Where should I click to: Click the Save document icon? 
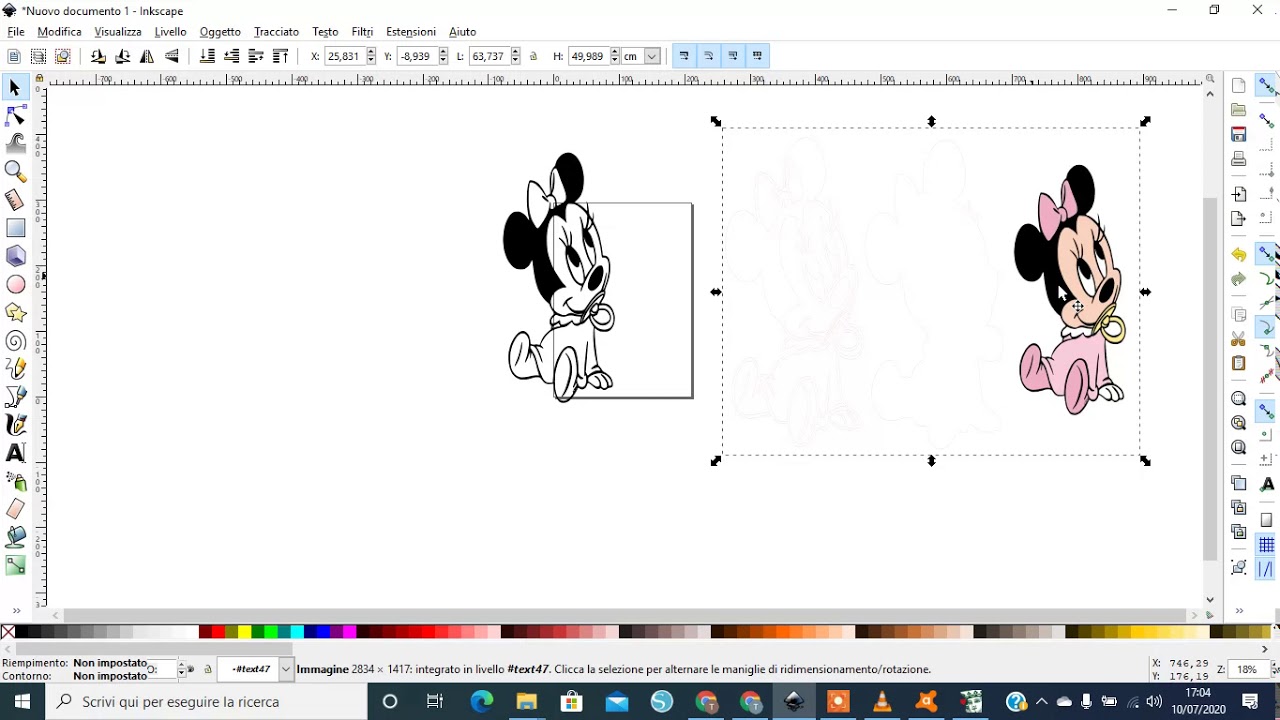click(x=1239, y=134)
